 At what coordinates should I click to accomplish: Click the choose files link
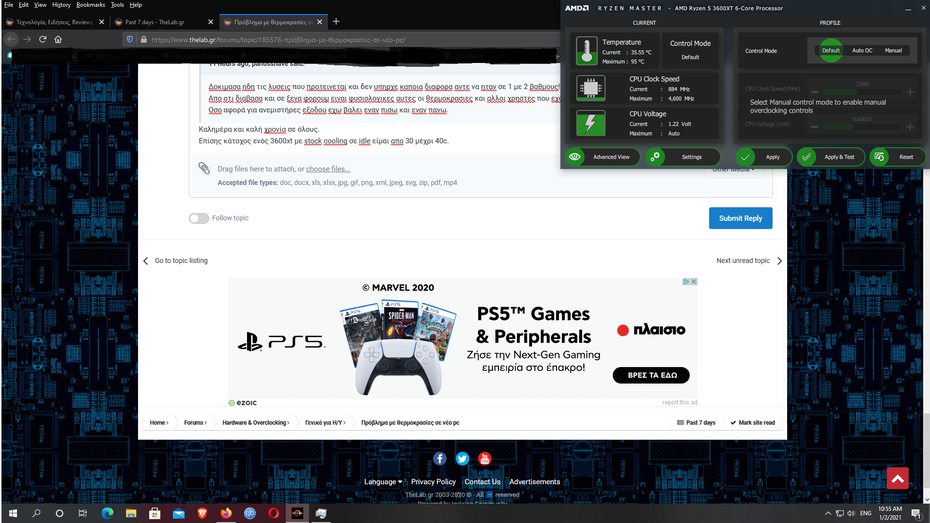click(328, 169)
